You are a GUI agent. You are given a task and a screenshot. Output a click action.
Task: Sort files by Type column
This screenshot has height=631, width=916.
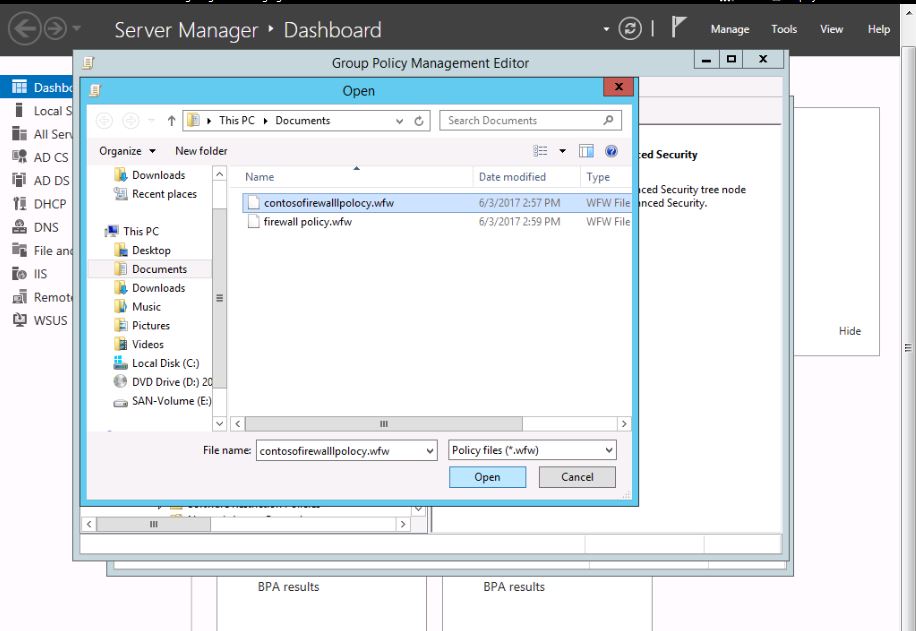(606, 176)
